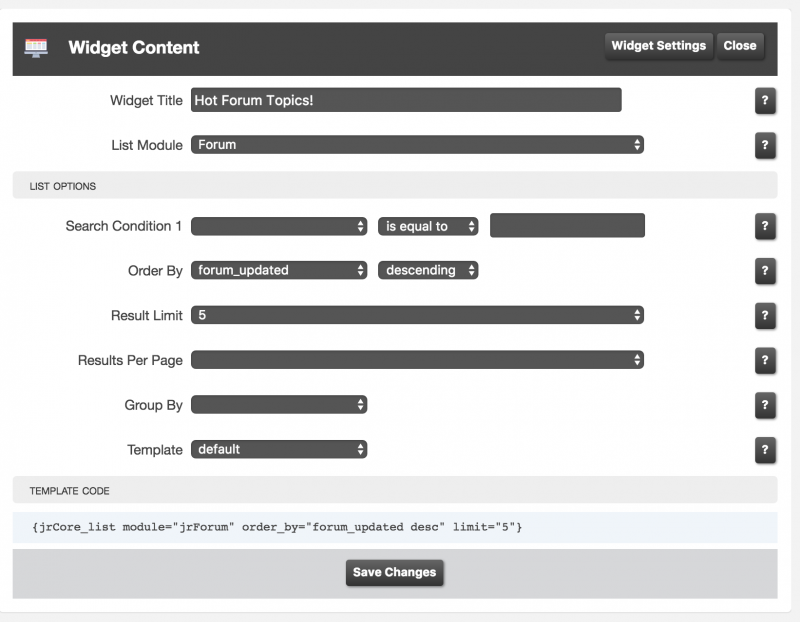Viewport: 800px width, 622px height.
Task: Open help for Template option
Action: click(765, 449)
